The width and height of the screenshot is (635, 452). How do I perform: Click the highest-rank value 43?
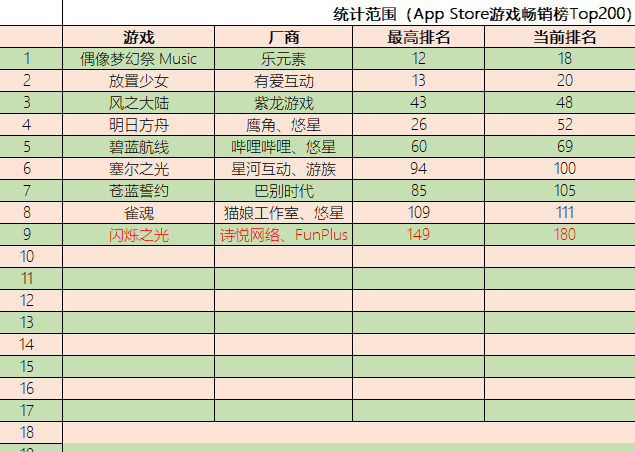[418, 102]
